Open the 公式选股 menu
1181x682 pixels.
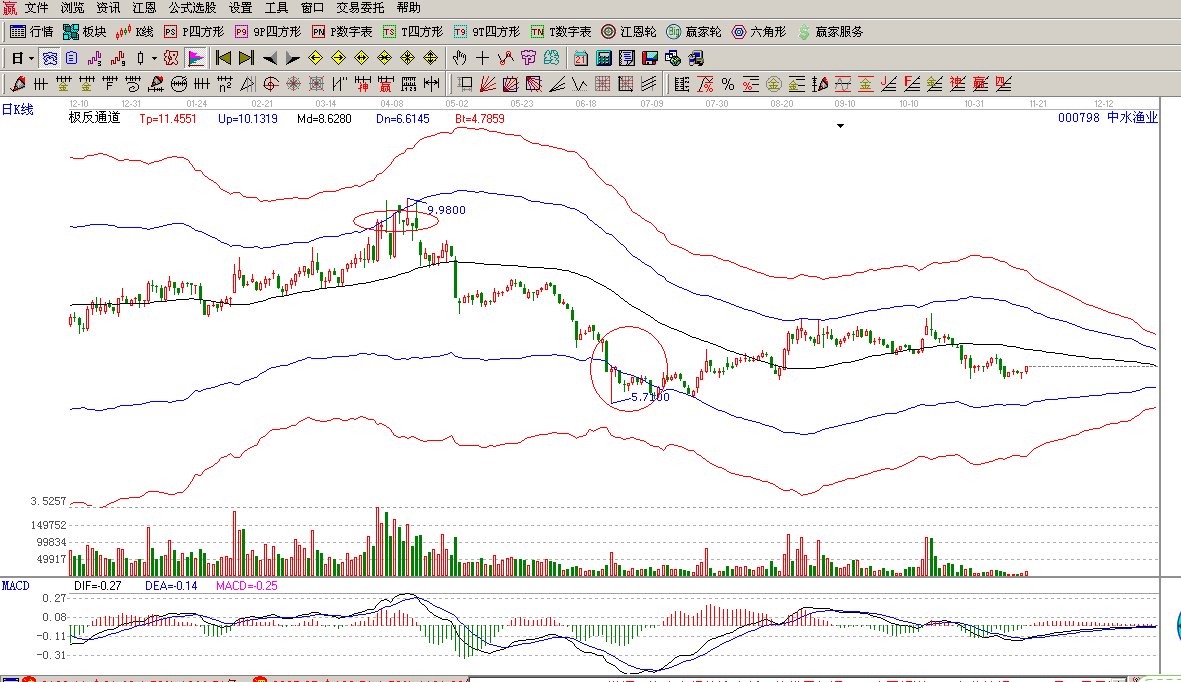click(192, 7)
